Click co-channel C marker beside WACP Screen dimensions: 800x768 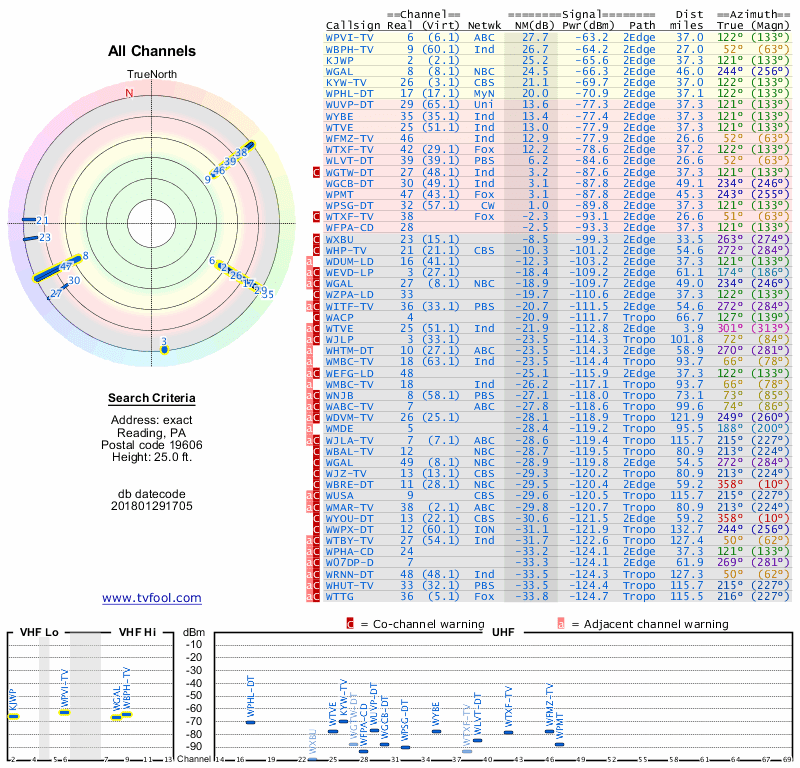316,317
